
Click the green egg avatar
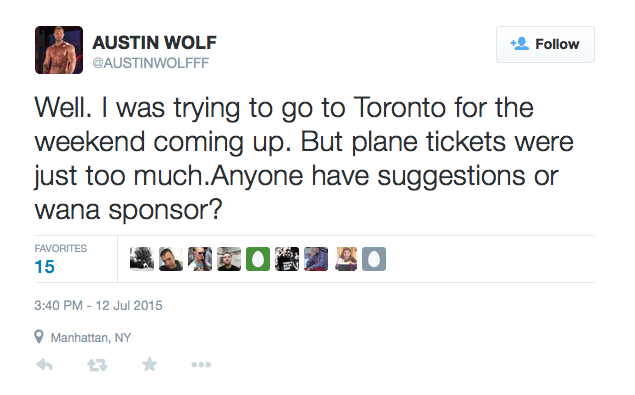tap(258, 258)
